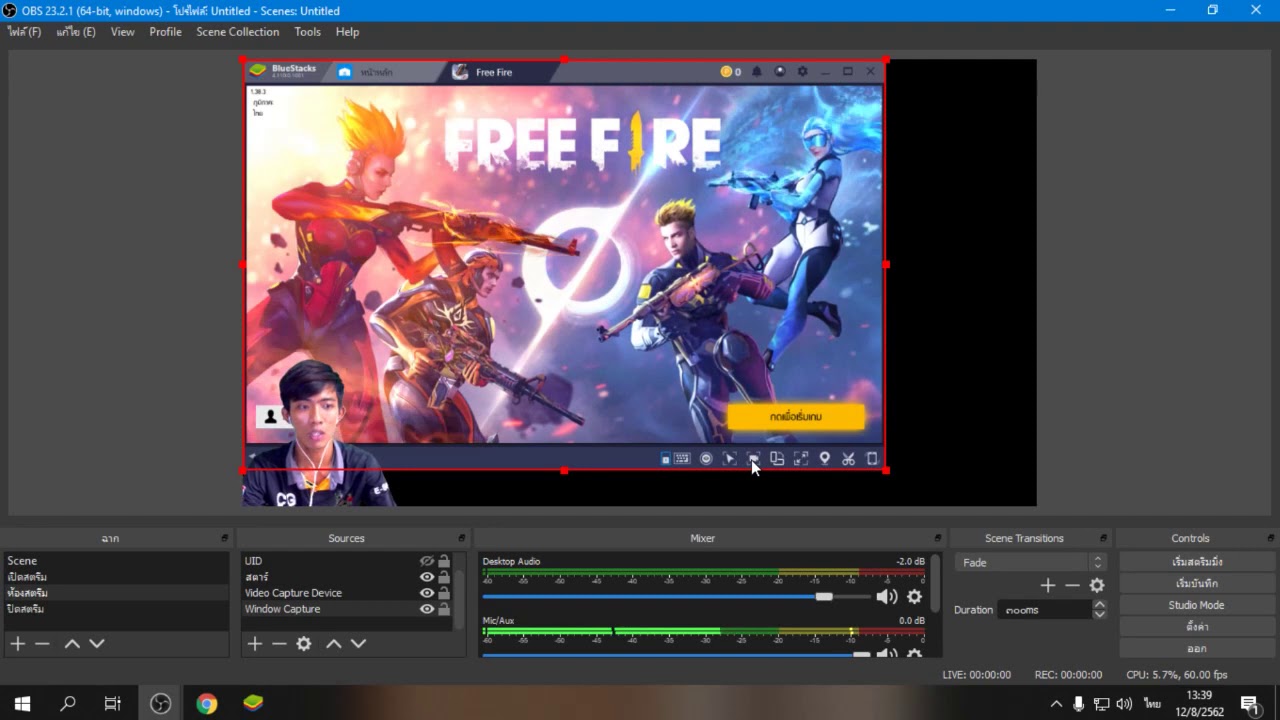This screenshot has width=1280, height=720.
Task: Hide the Window Capture source
Action: coord(427,609)
